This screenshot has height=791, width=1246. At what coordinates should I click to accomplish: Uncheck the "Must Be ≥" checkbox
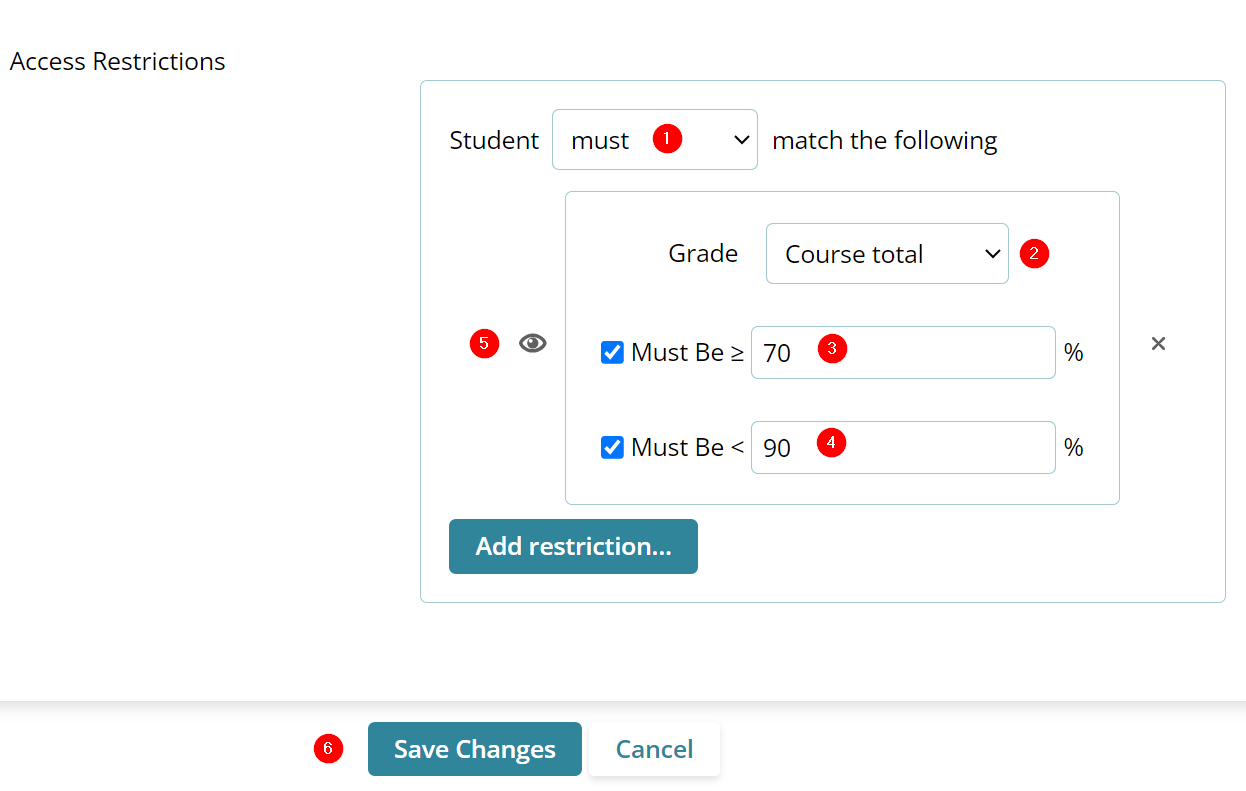pyautogui.click(x=612, y=352)
